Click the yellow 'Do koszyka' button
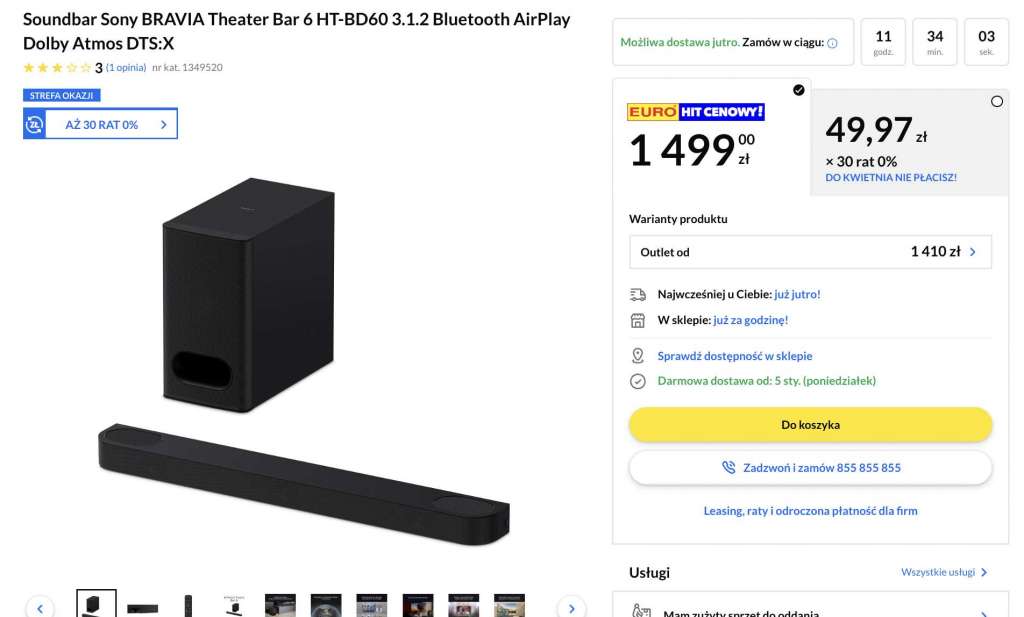The width and height of the screenshot is (1024, 617). click(810, 424)
